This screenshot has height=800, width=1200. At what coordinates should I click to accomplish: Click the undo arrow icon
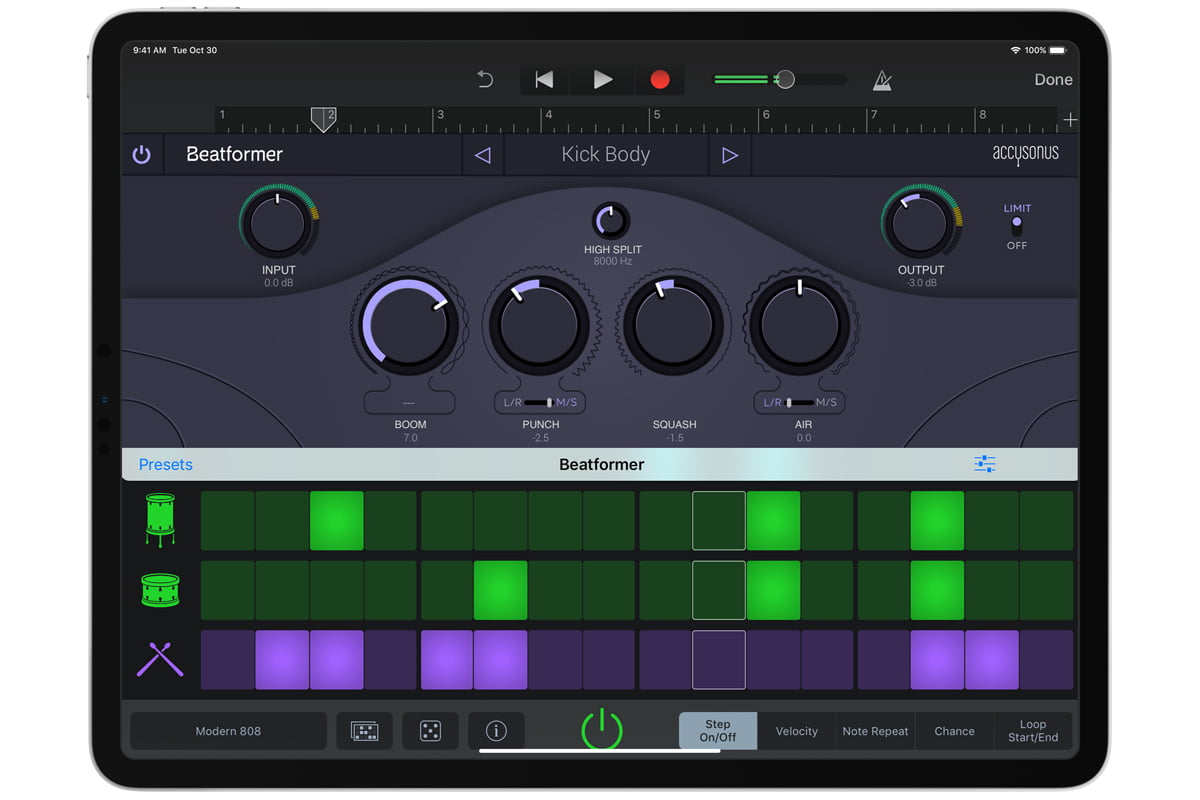coord(485,80)
